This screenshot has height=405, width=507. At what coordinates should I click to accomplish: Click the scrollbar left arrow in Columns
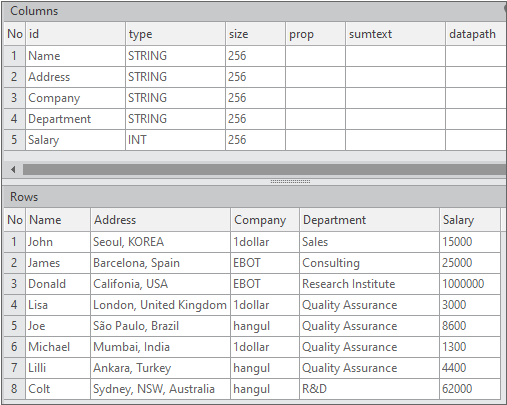[13, 170]
